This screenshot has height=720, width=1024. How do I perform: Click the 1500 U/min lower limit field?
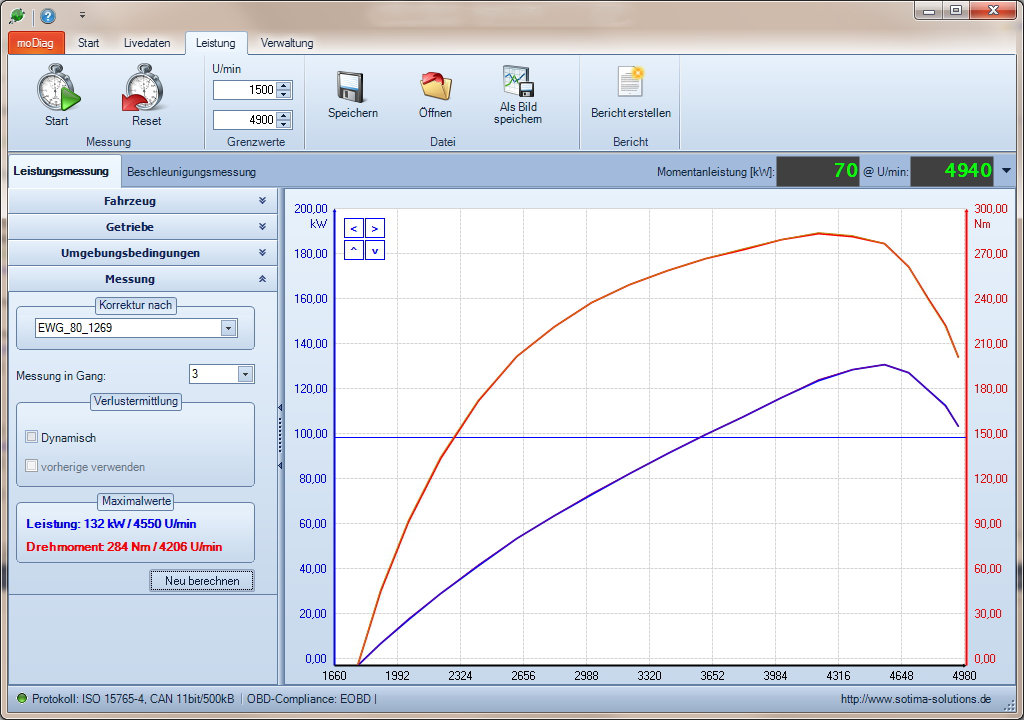245,90
